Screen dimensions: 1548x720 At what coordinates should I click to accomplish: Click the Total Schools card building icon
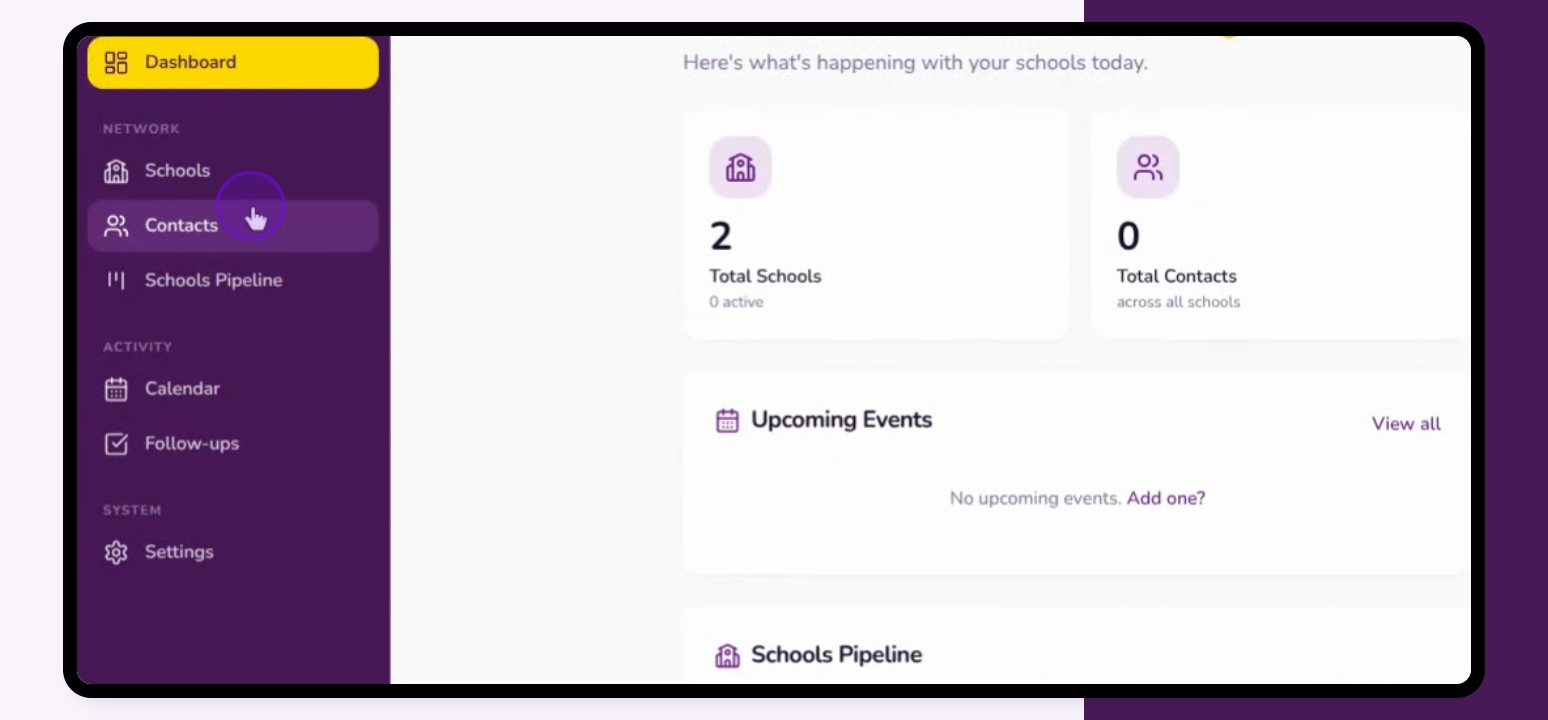[740, 167]
